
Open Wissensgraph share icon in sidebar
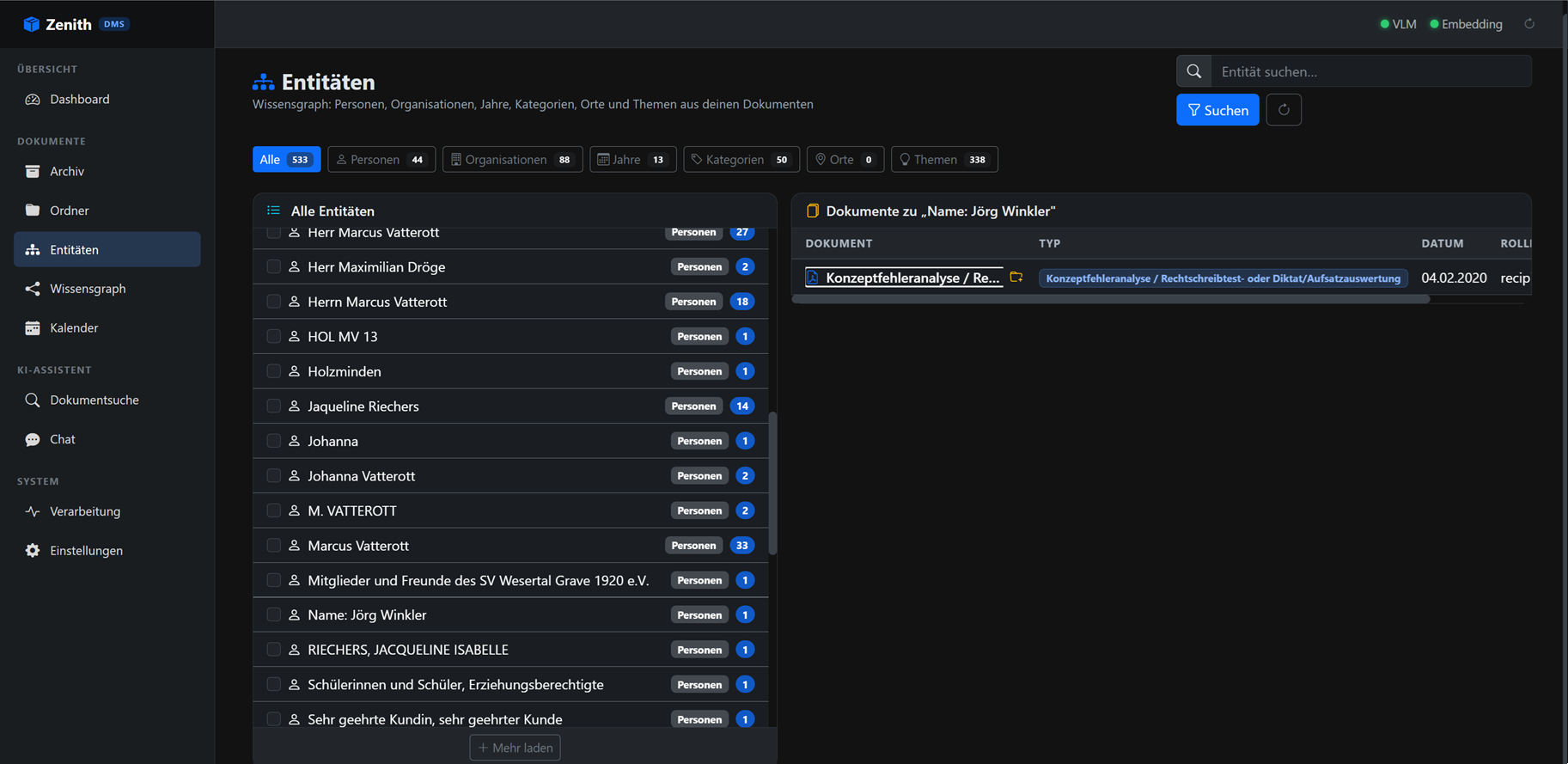point(33,289)
